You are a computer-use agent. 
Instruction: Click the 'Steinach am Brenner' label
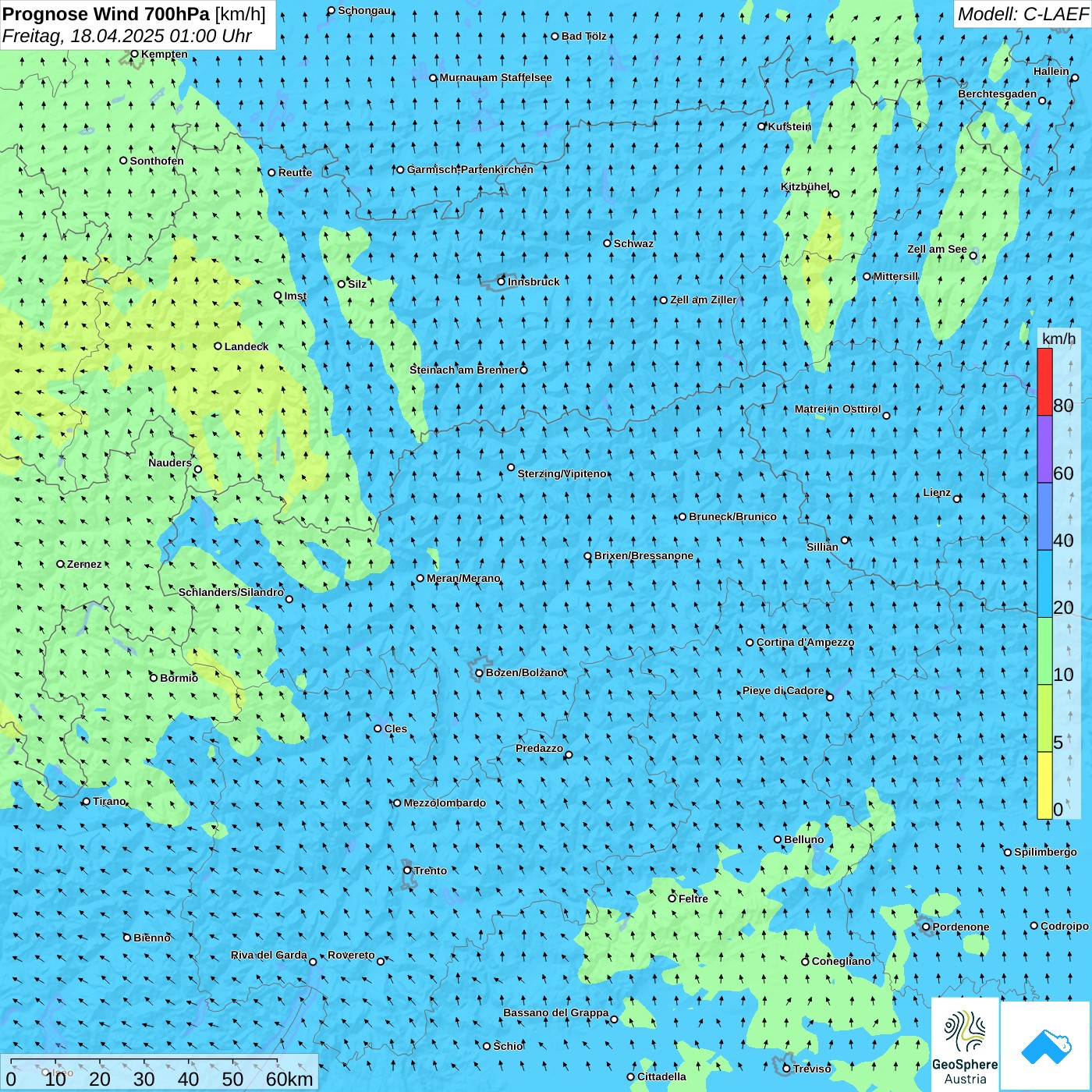(464, 370)
